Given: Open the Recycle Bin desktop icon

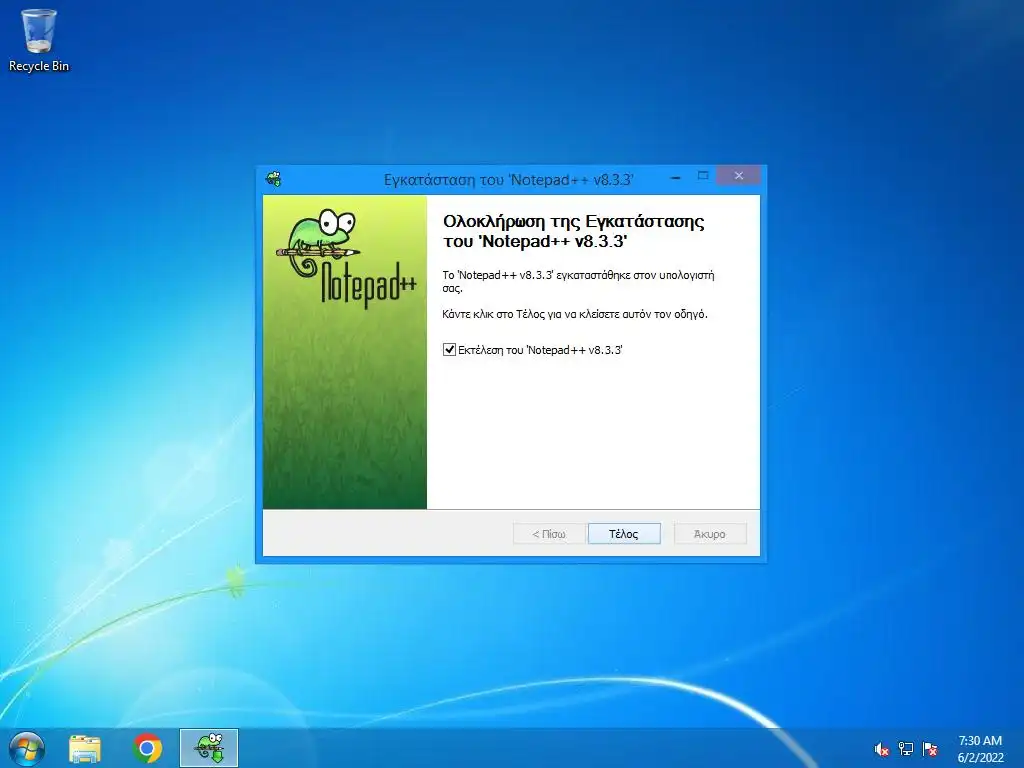Looking at the screenshot, I should (x=39, y=40).
